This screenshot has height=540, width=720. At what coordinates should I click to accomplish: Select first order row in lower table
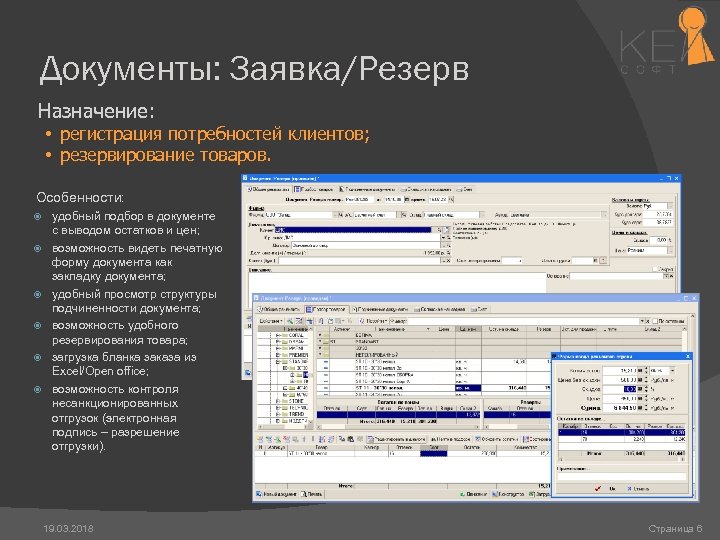(403, 454)
